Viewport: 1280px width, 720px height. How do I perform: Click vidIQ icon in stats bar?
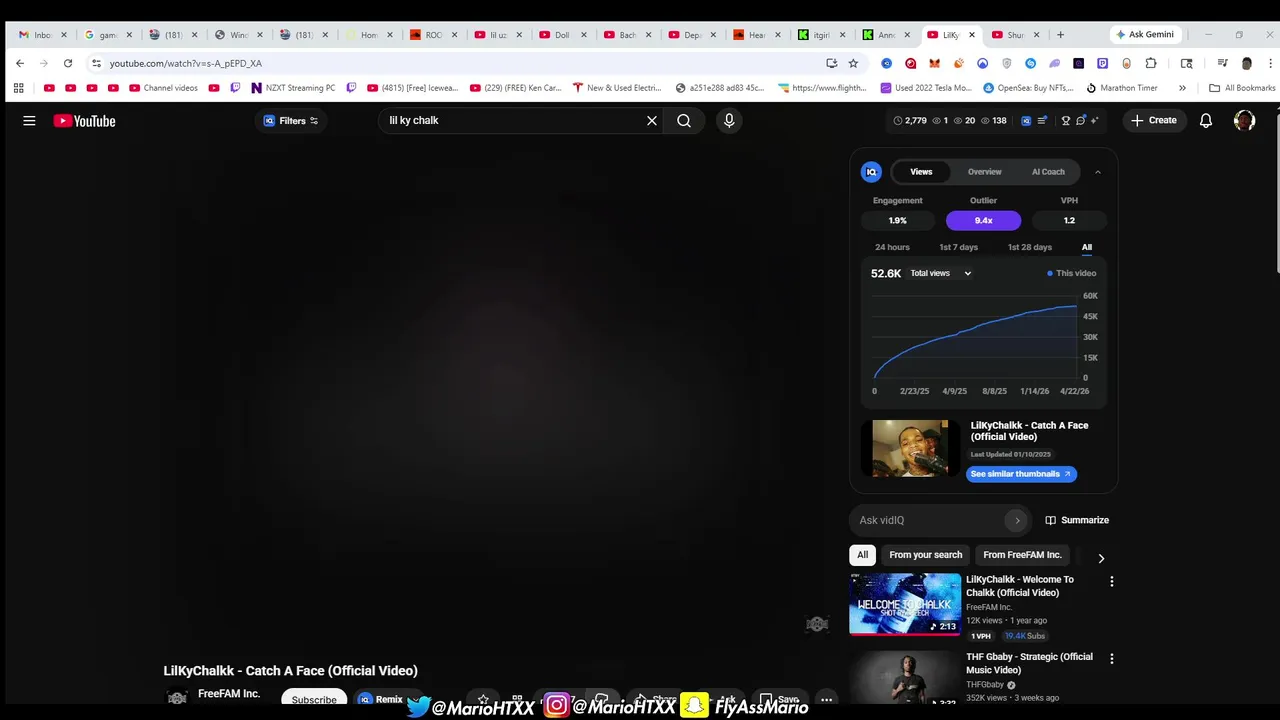coord(1026,121)
